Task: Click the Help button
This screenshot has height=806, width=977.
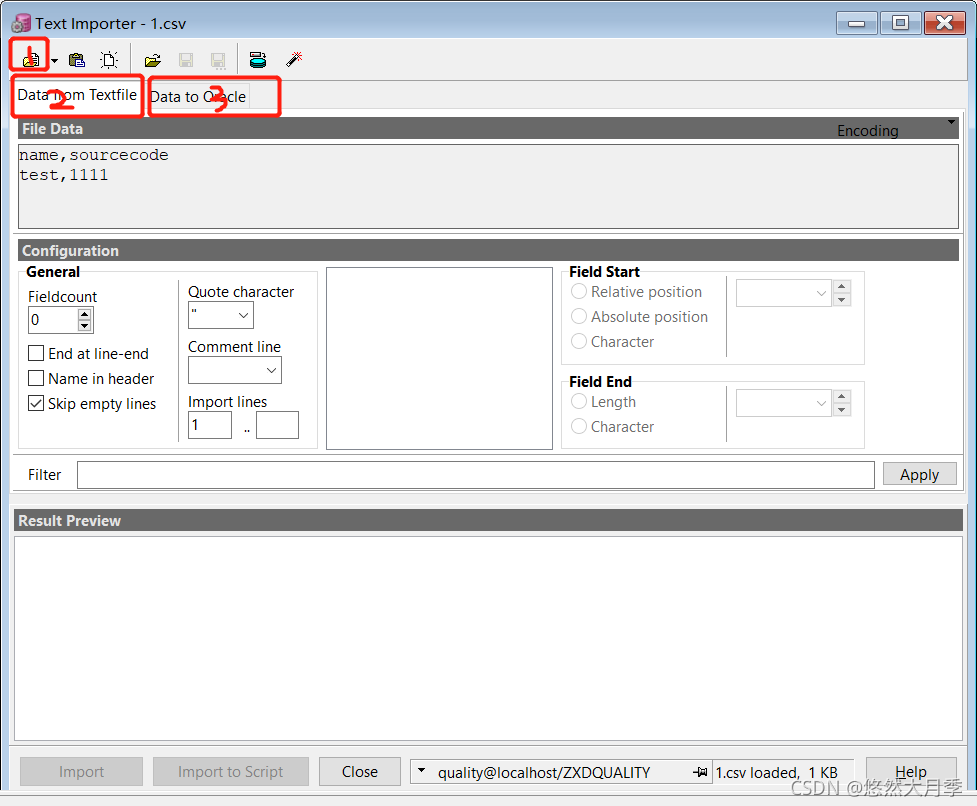Action: (x=911, y=772)
